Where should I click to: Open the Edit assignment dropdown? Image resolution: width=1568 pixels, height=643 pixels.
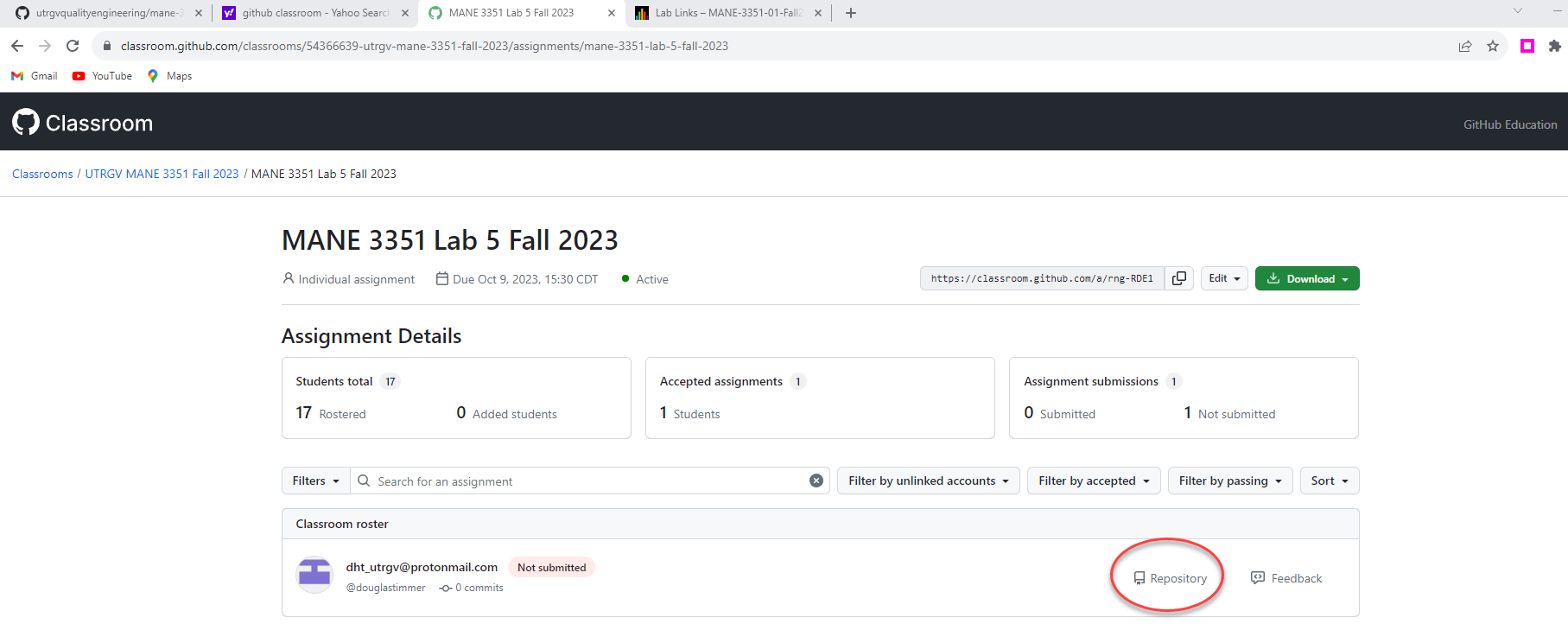pyautogui.click(x=1223, y=278)
